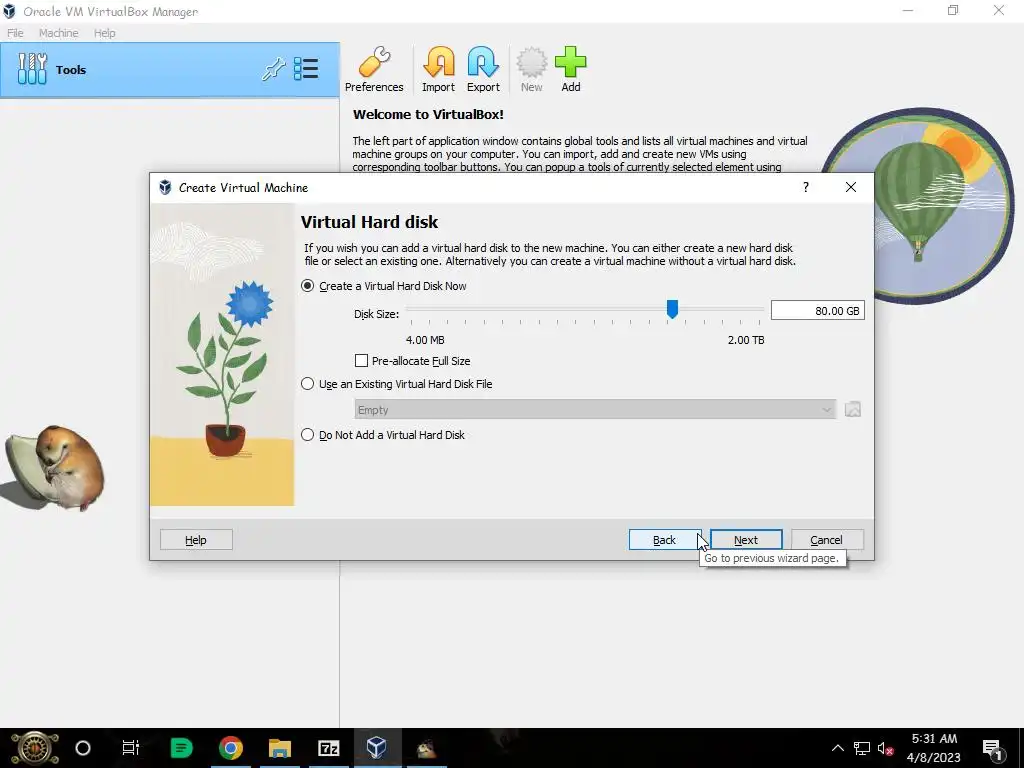Screen dimensions: 1024x768
Task: Open 7-Zip from taskbar
Action: tap(328, 748)
